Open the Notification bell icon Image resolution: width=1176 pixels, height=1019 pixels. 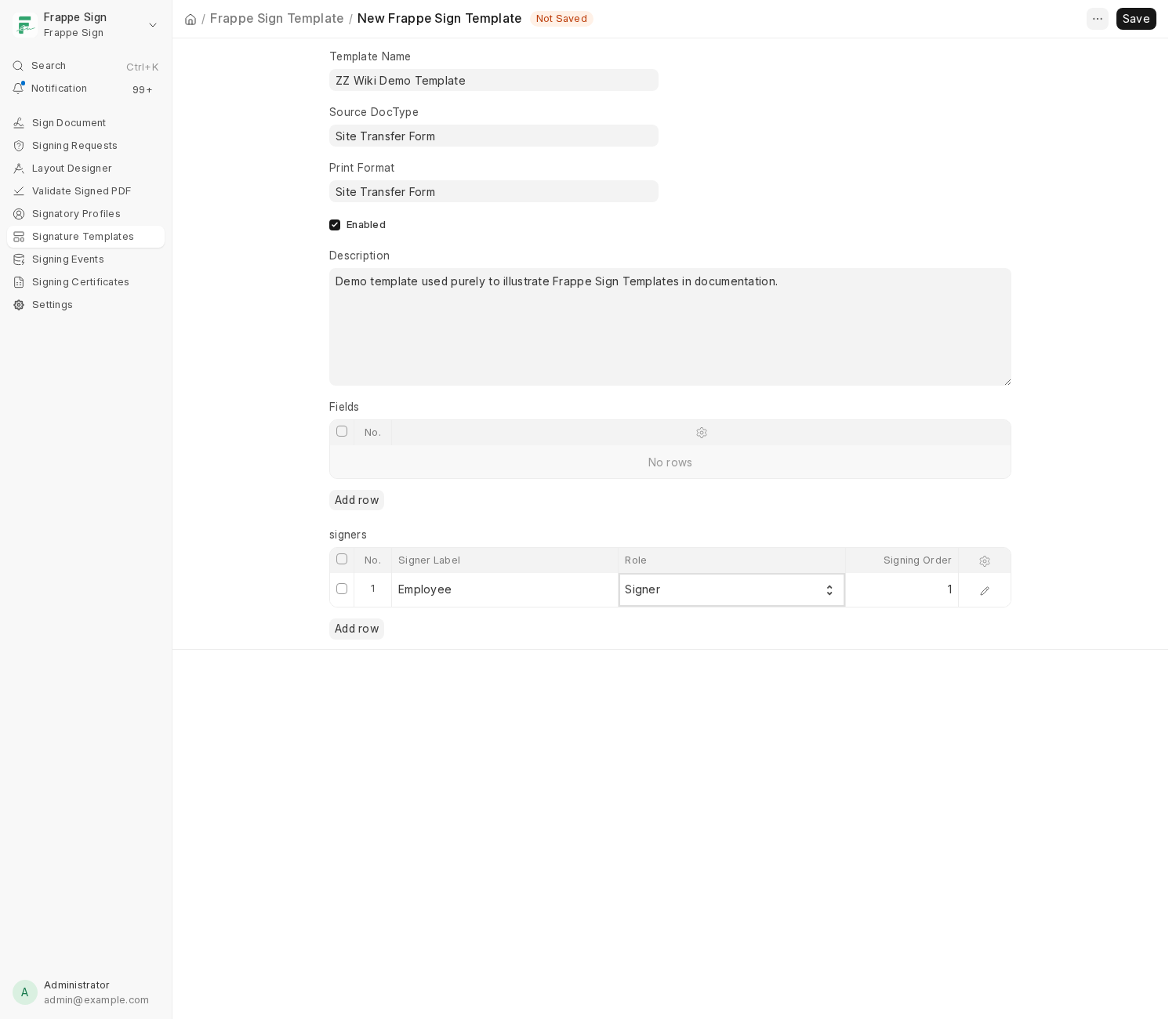click(x=19, y=89)
